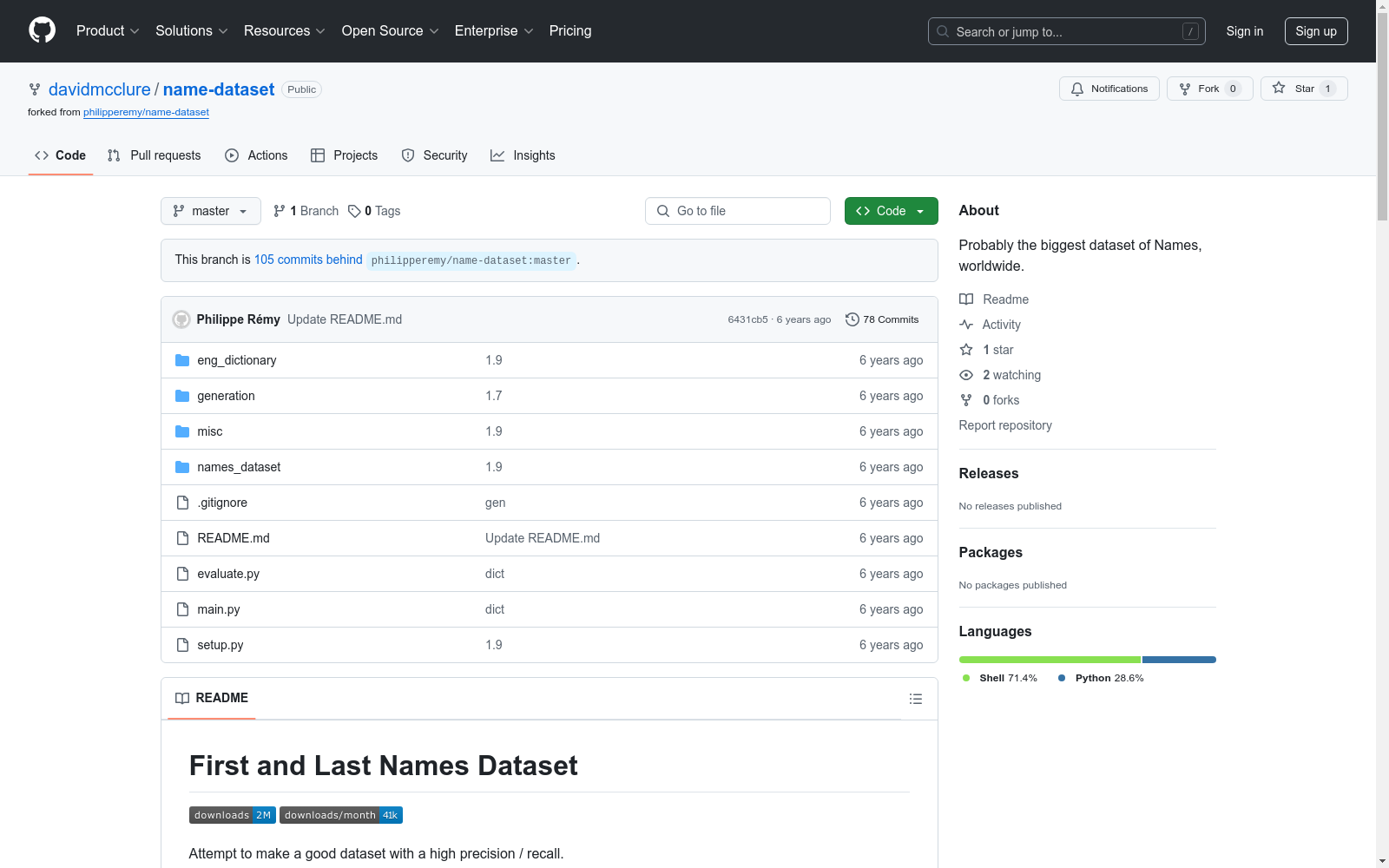Open the philipperemy/name-dataset fork source link

[x=146, y=112]
